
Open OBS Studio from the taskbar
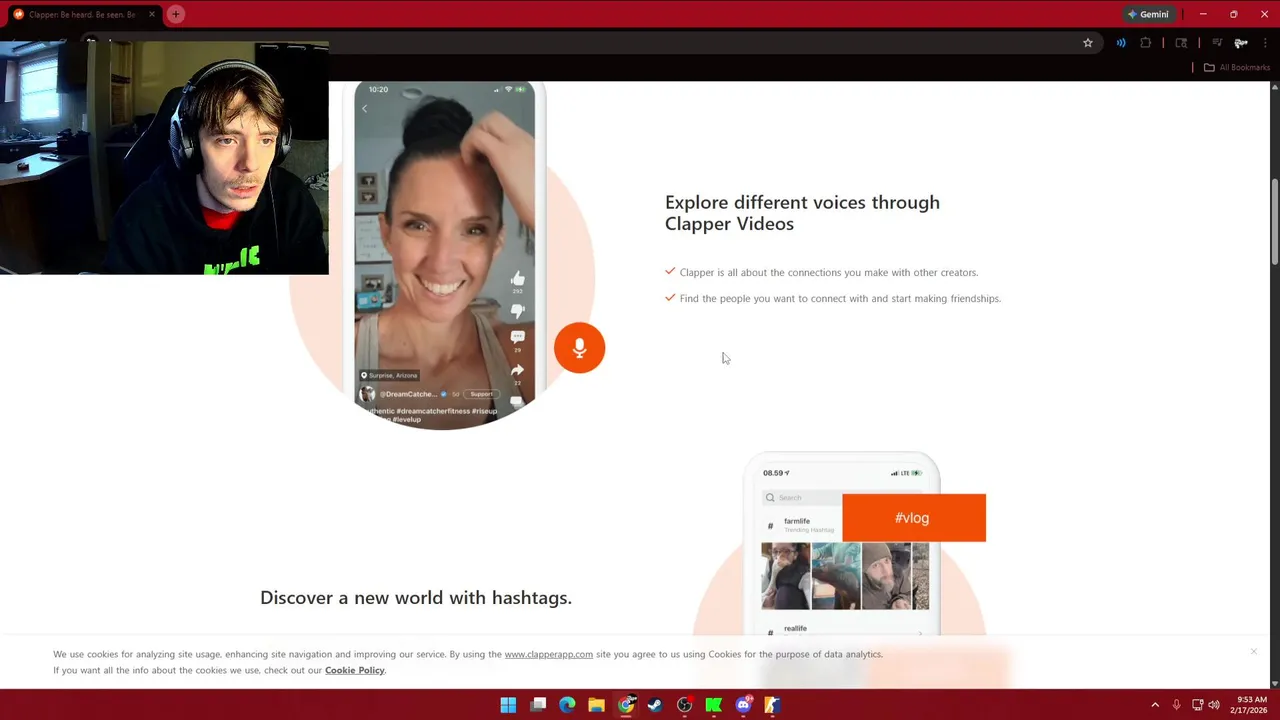point(684,705)
